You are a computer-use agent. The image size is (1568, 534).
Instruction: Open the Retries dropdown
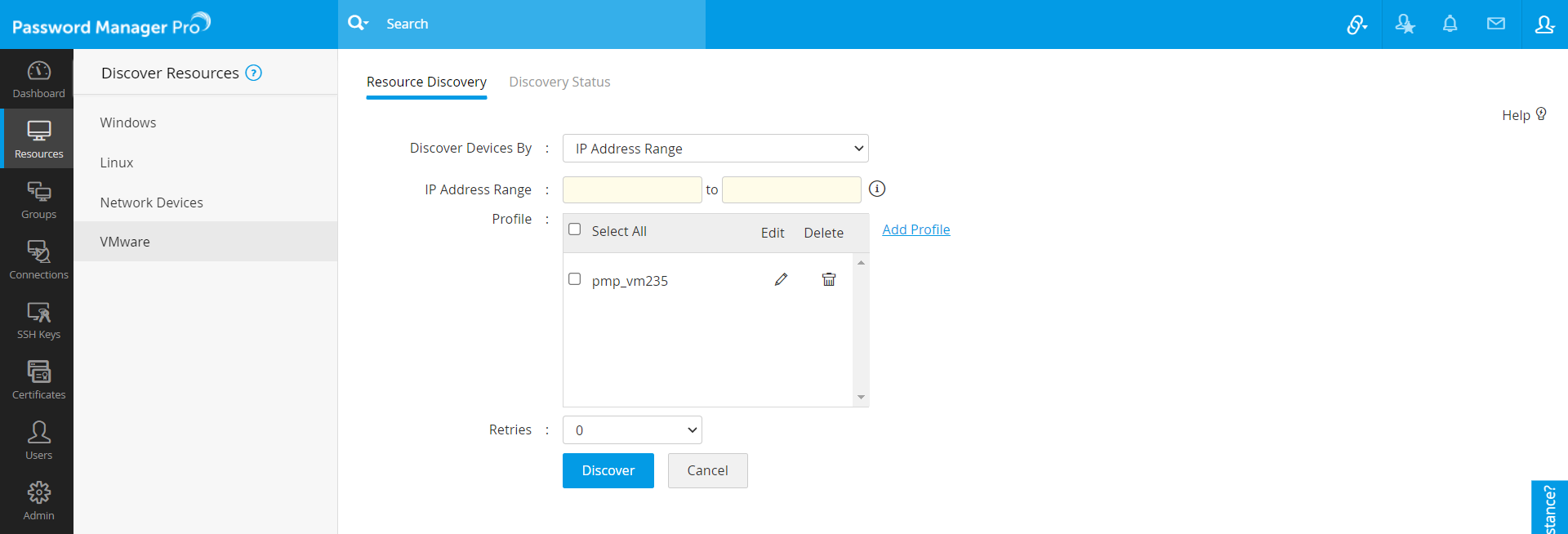click(632, 430)
